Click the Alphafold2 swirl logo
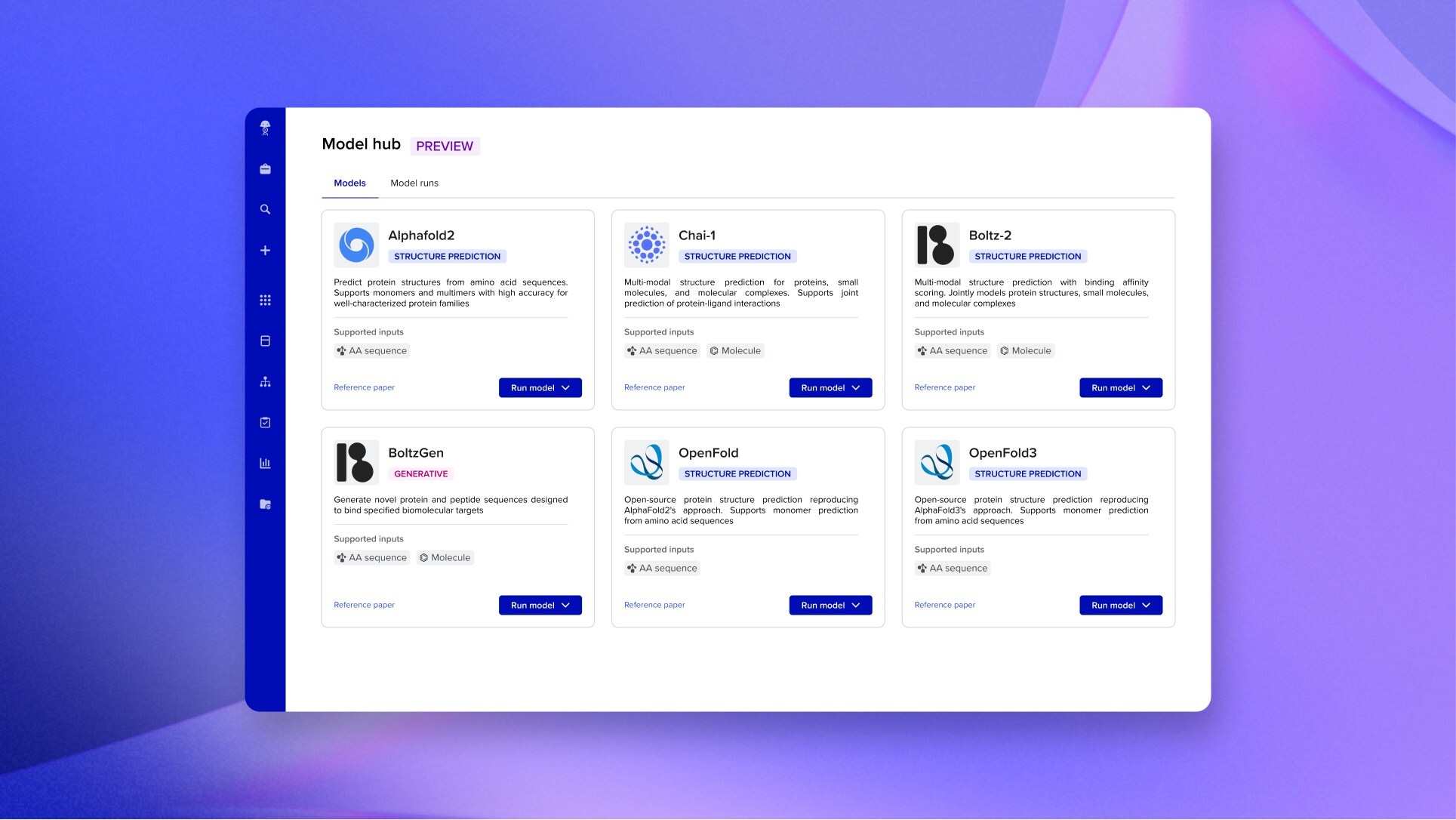The height and width of the screenshot is (820, 1456). click(x=356, y=245)
